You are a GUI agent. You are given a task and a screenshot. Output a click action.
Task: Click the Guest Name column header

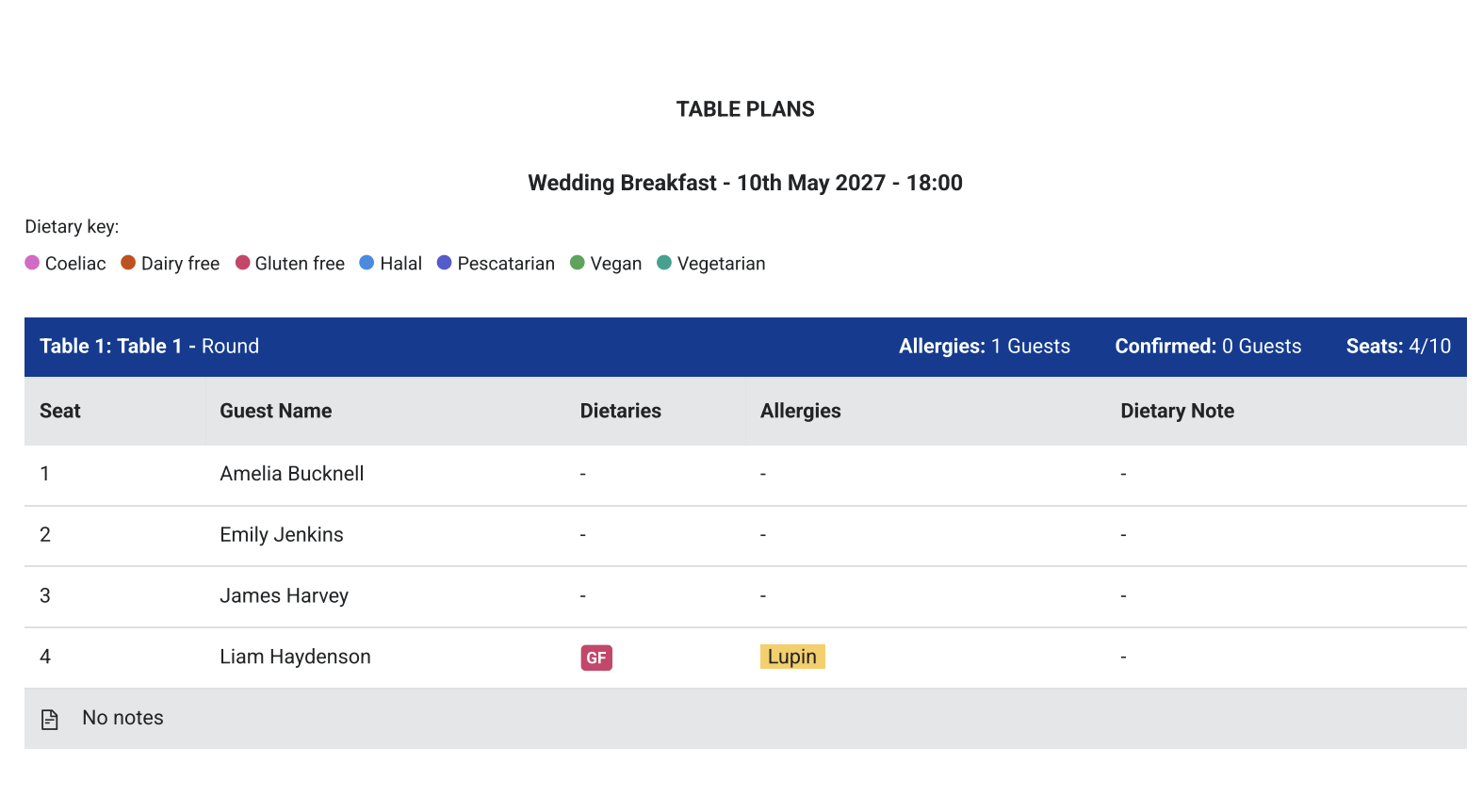[x=276, y=411]
